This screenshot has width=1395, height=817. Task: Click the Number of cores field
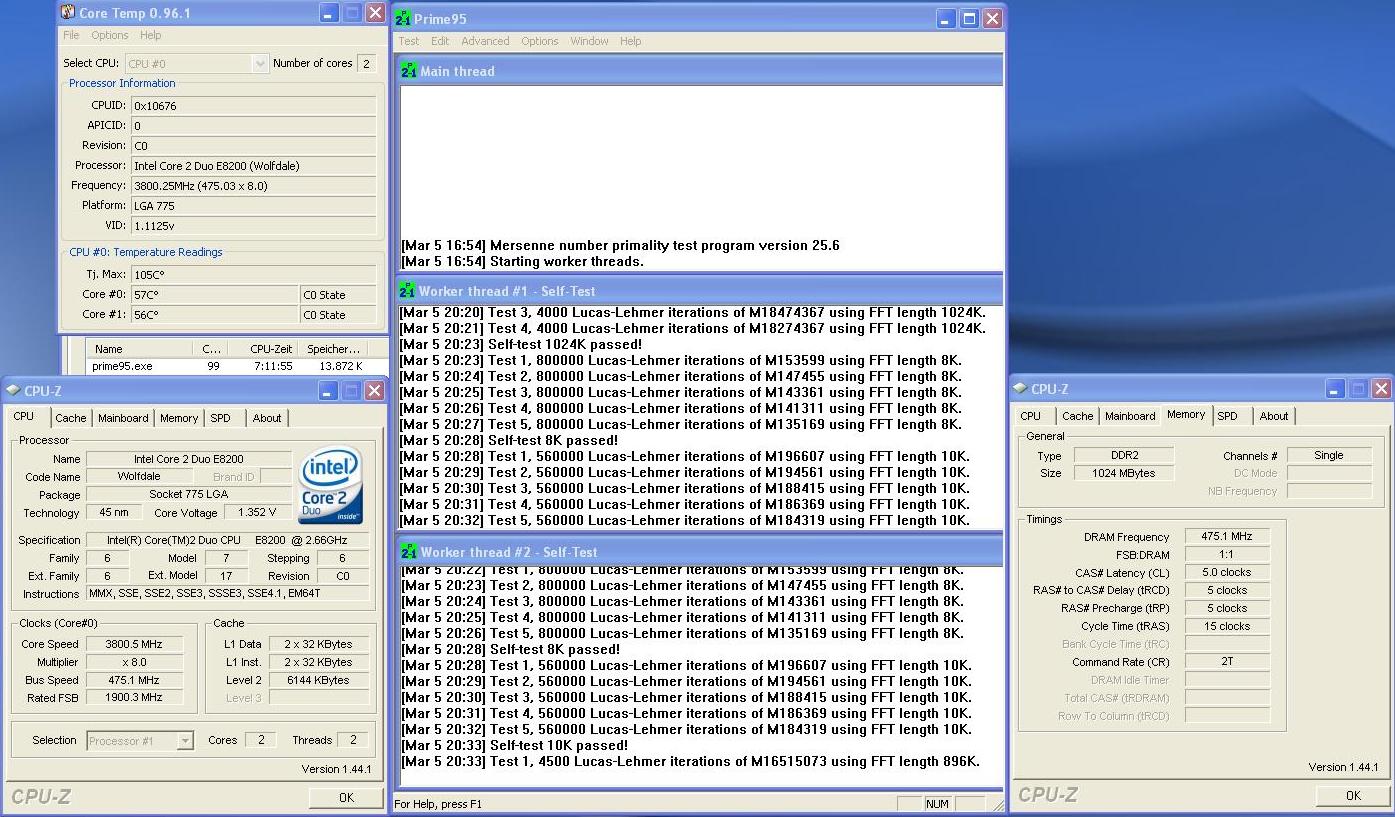point(367,63)
